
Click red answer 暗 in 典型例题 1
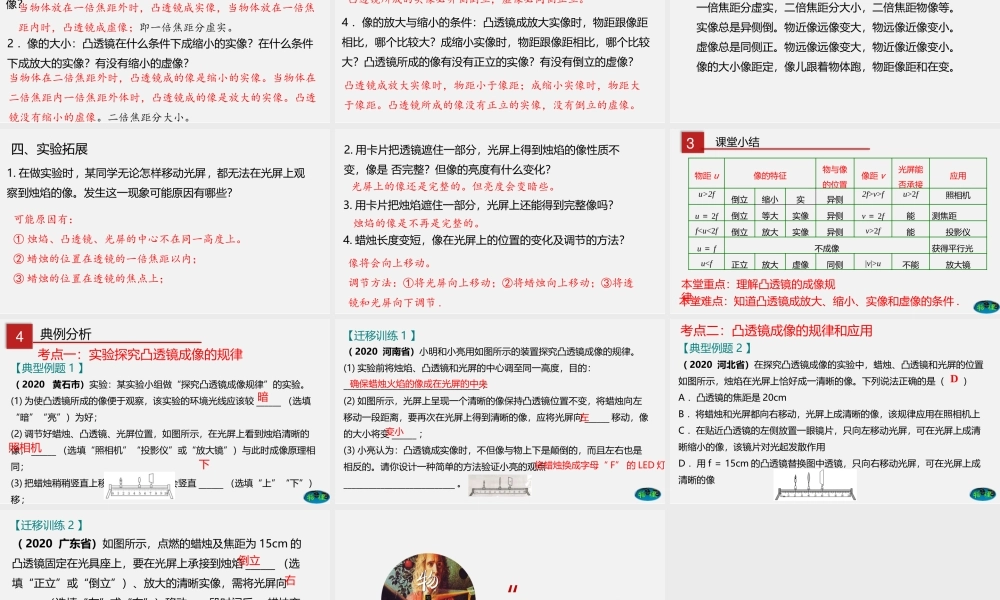(x=263, y=397)
